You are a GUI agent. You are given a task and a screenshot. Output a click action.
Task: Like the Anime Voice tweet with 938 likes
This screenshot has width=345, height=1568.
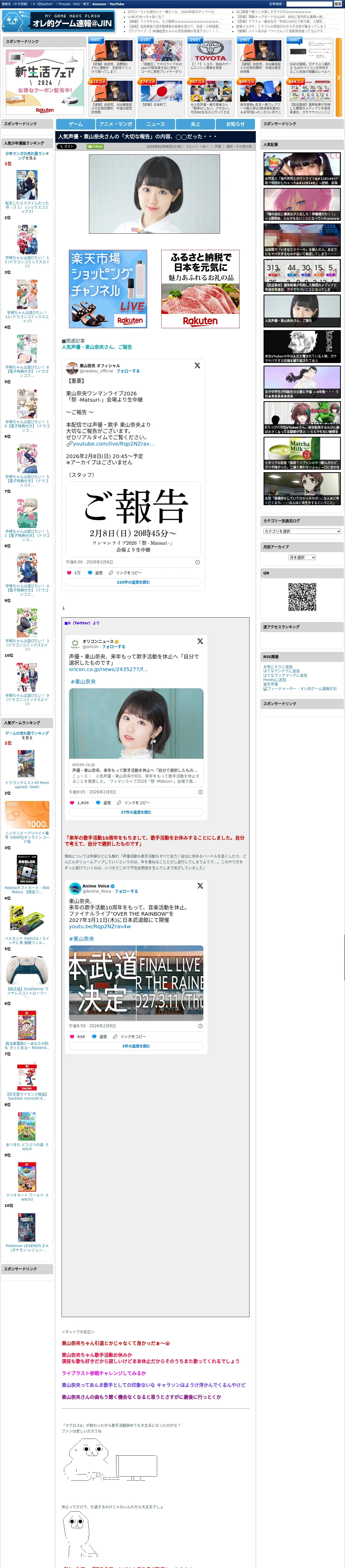point(77,1037)
